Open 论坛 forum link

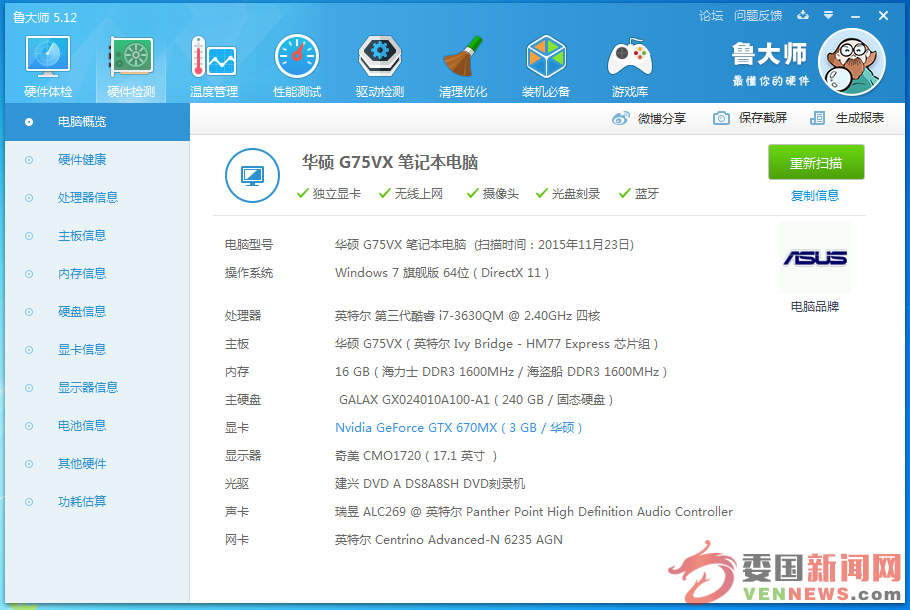click(711, 16)
